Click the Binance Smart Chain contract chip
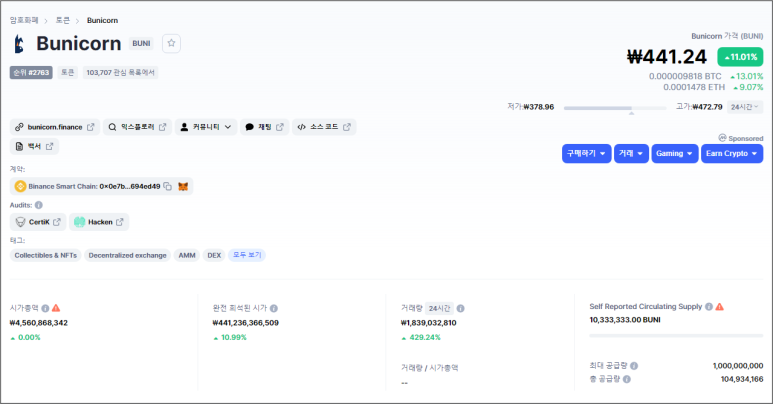The height and width of the screenshot is (404, 773). (101, 186)
